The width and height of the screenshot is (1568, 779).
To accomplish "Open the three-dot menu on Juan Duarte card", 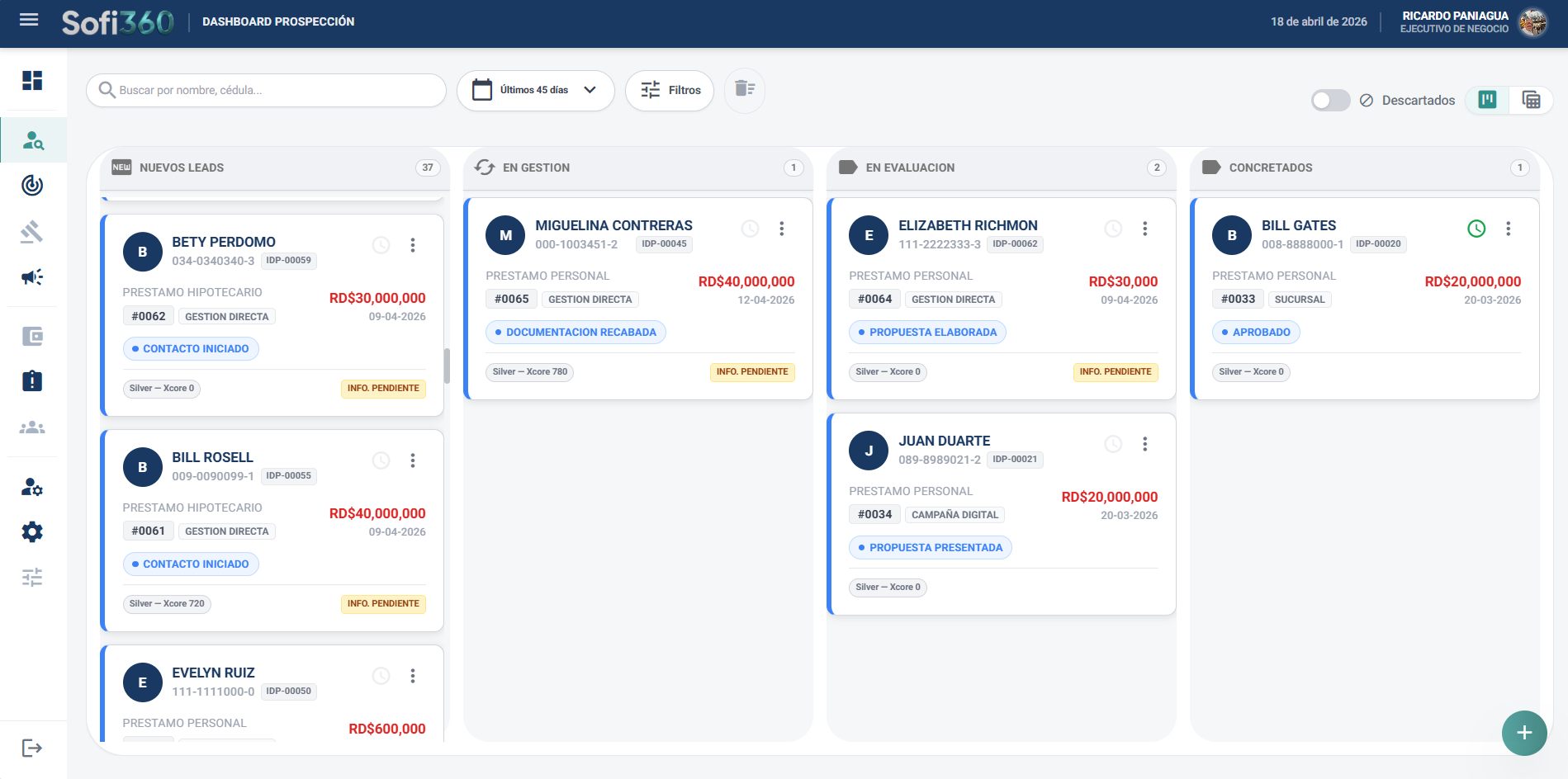I will pos(1145,444).
